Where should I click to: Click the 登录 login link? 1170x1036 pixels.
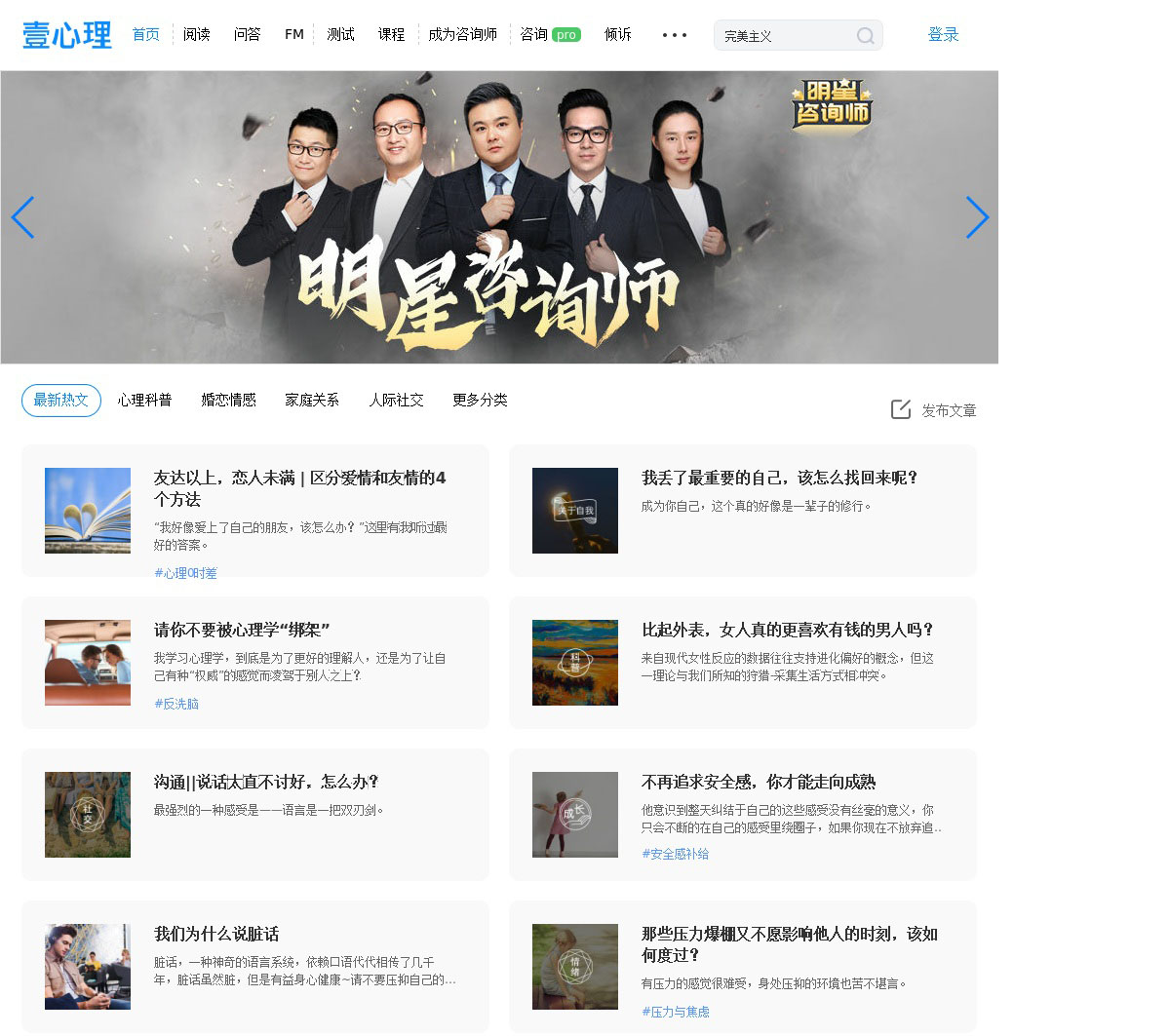[944, 34]
